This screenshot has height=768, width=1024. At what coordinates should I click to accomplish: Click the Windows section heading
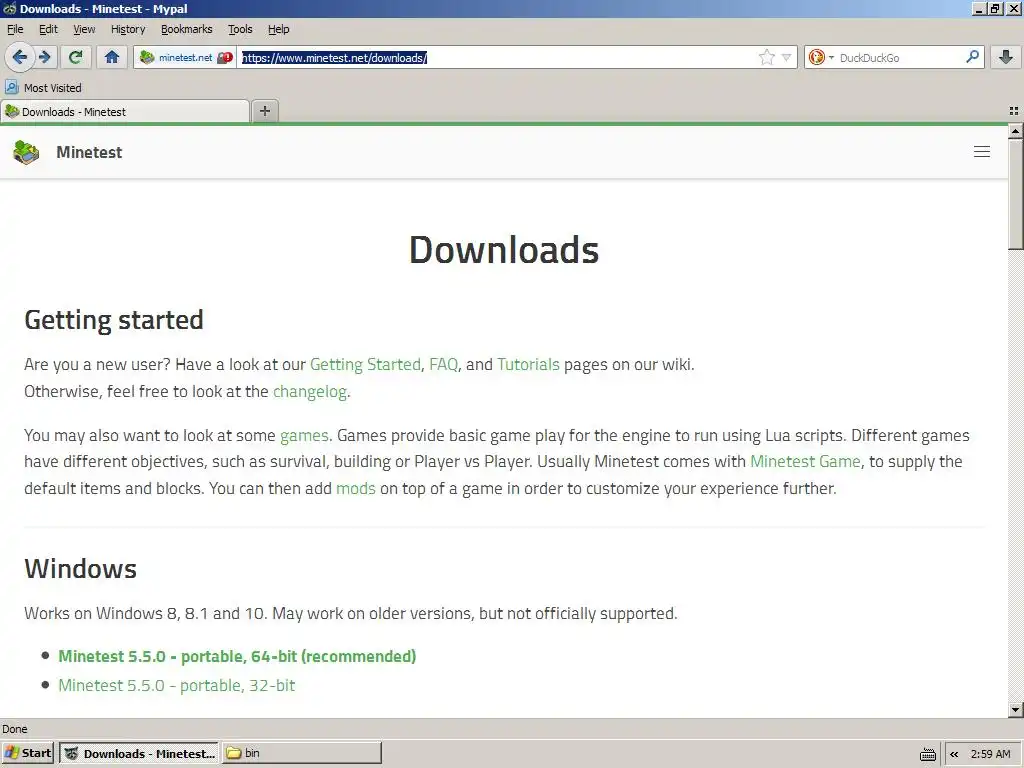80,569
